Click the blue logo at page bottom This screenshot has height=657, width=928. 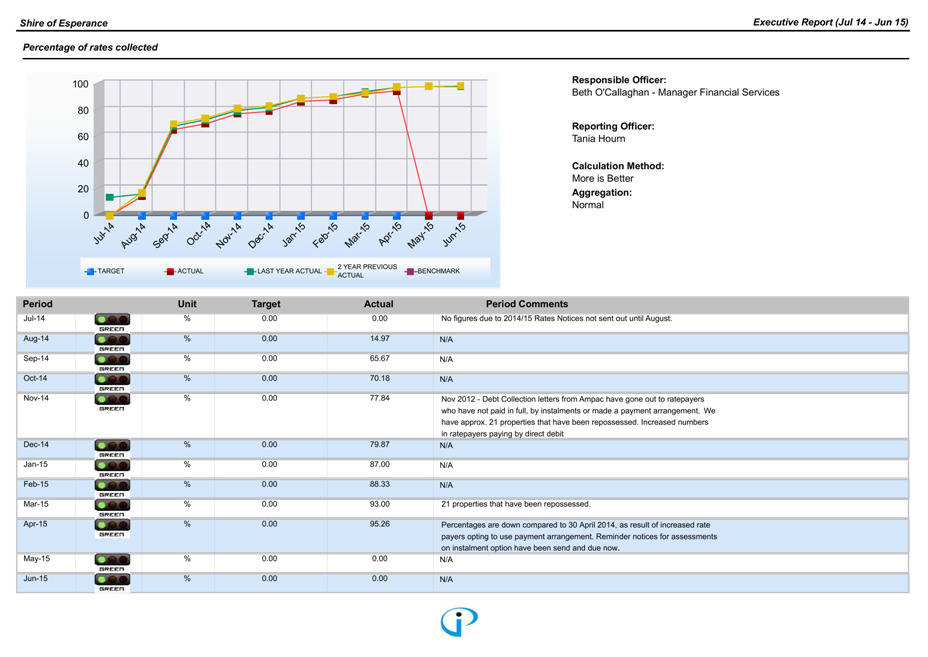click(459, 622)
